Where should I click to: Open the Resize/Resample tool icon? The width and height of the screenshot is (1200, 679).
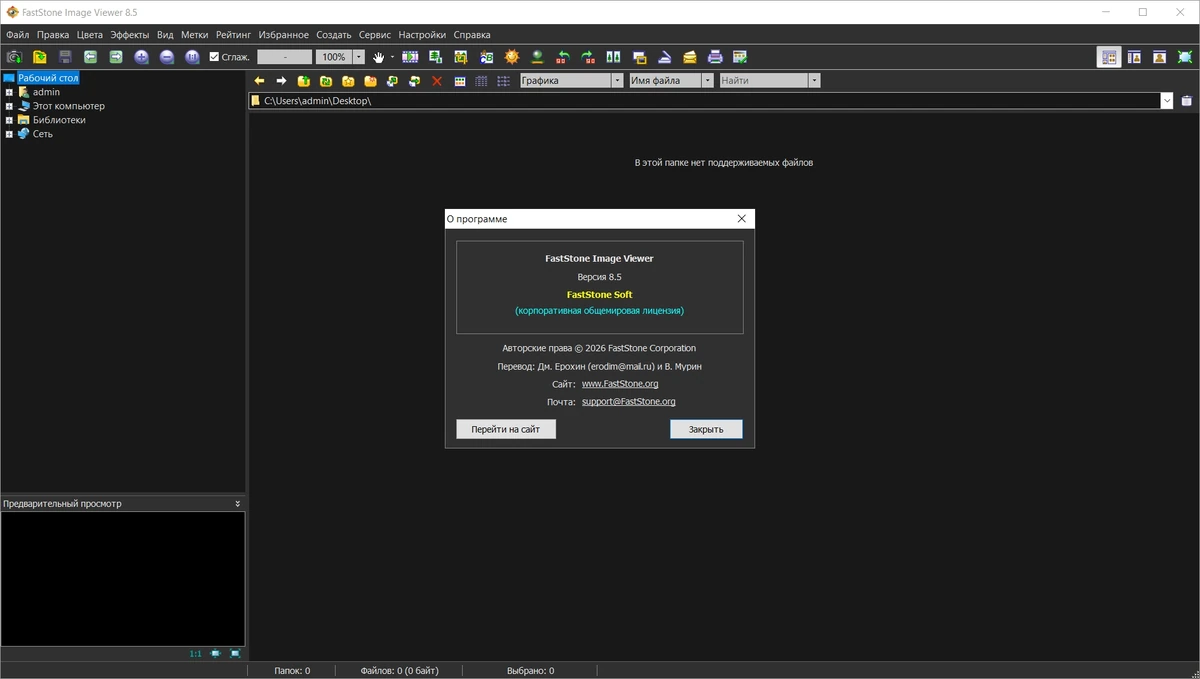[x=436, y=57]
